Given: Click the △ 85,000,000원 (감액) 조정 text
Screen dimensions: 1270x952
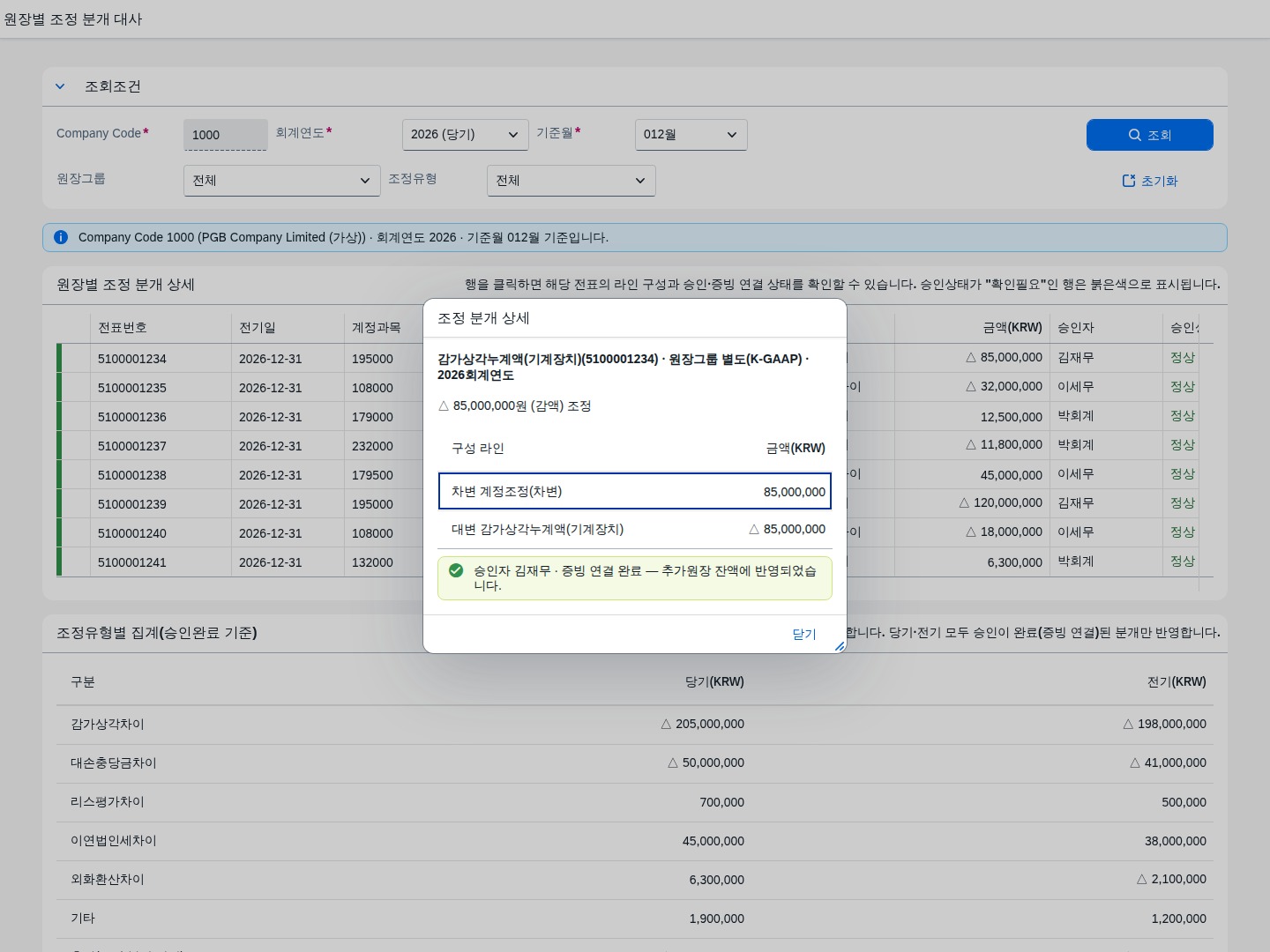Looking at the screenshot, I should coord(514,406).
